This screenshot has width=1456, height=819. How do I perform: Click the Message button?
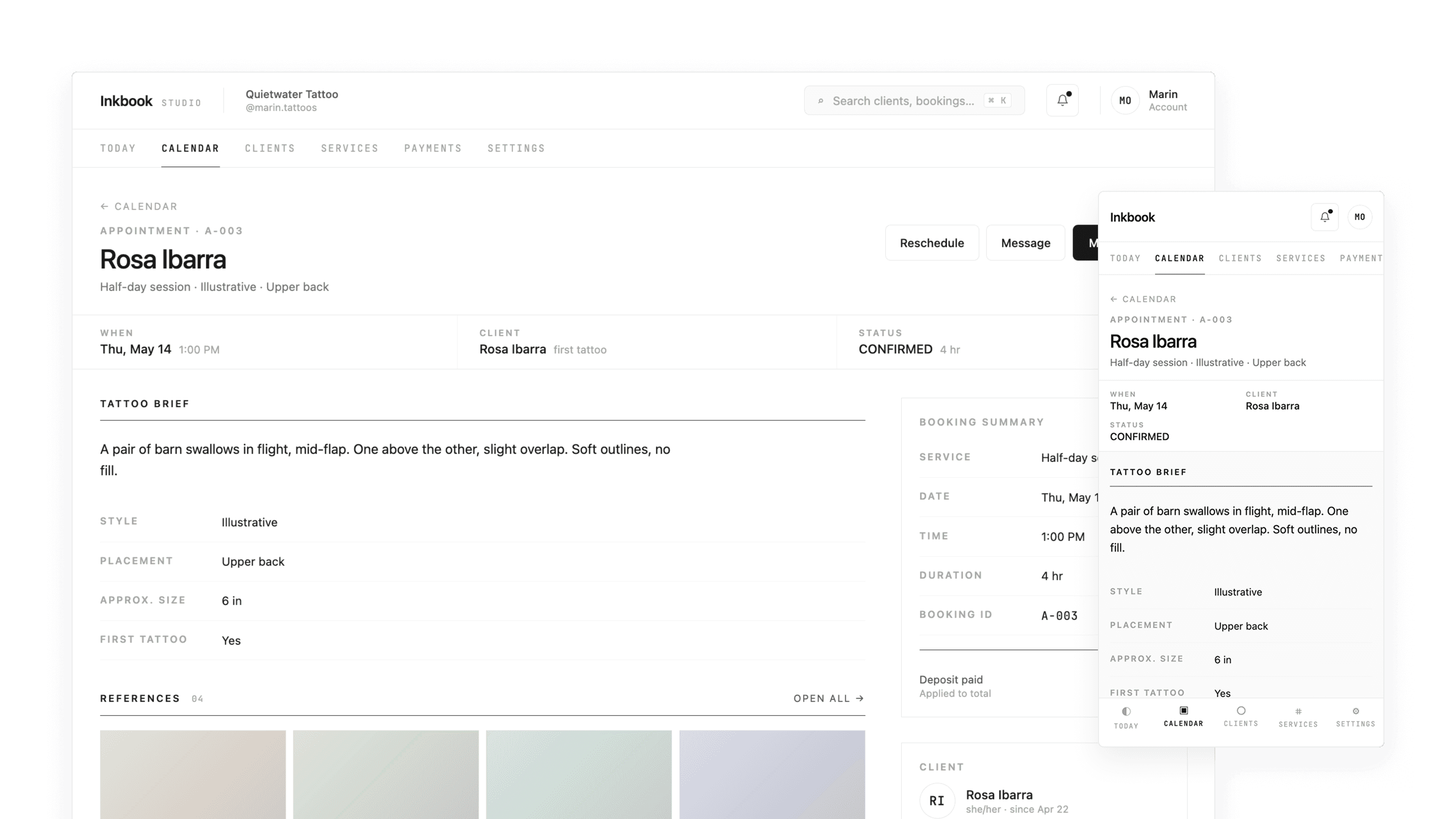click(1026, 243)
